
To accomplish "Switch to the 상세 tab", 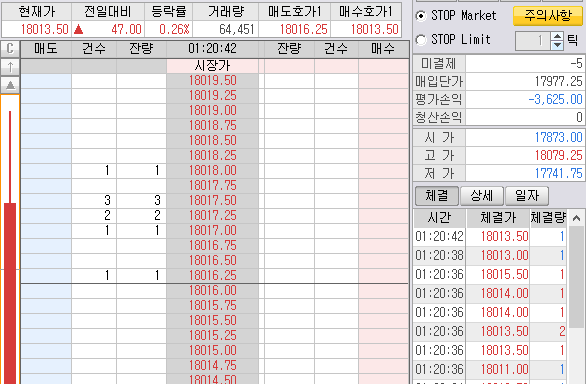I will pyautogui.click(x=482, y=196).
